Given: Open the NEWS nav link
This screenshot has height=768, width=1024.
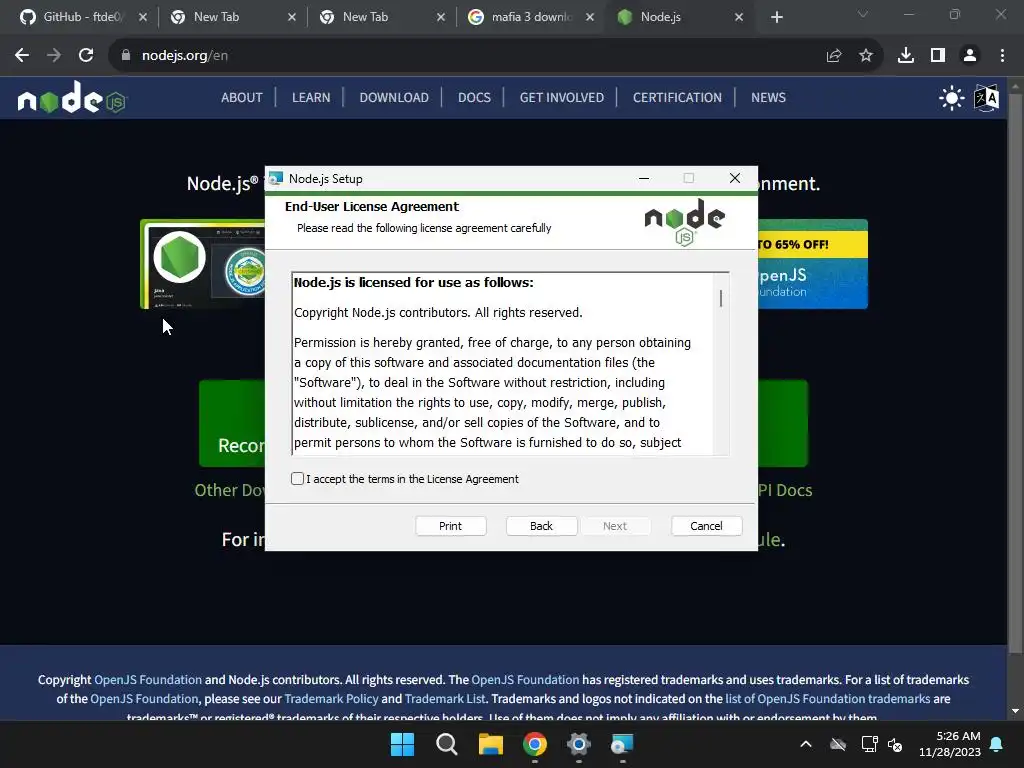Looking at the screenshot, I should pos(768,97).
